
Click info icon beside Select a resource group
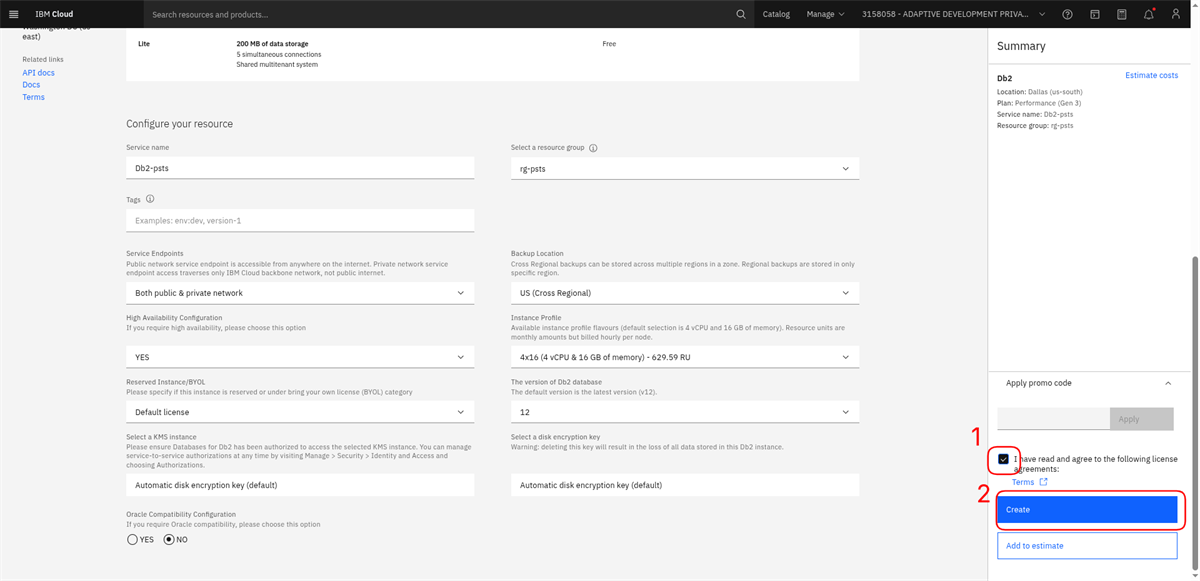[x=593, y=148]
